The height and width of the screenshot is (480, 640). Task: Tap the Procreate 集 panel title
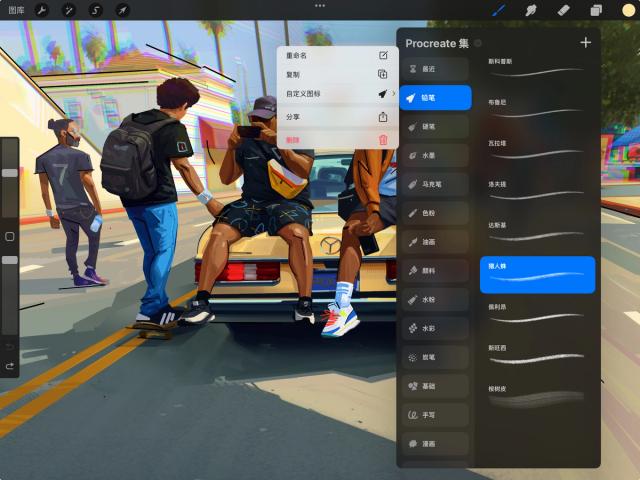[x=437, y=43]
